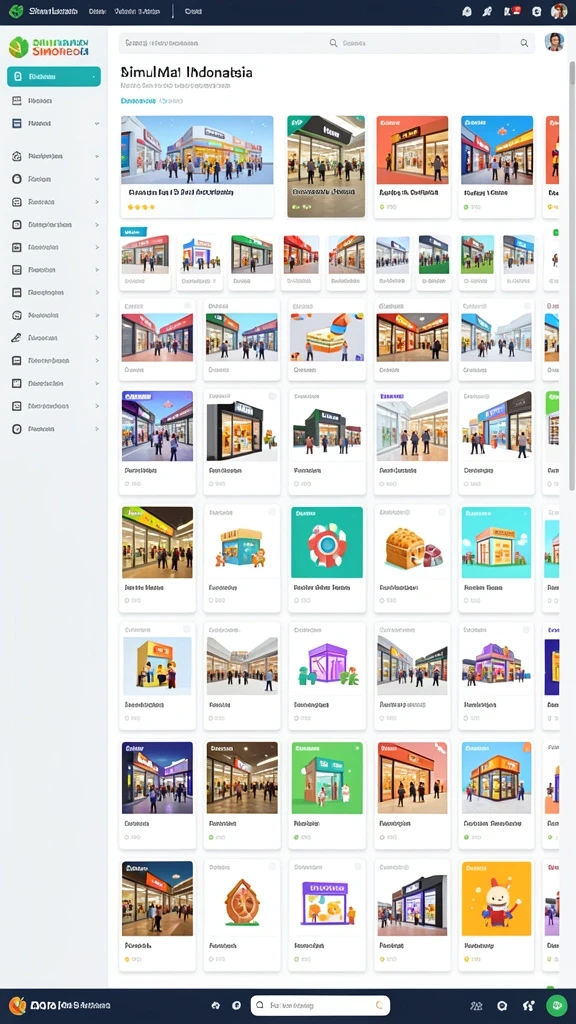Click the bell notification icon in top bar
The height and width of the screenshot is (1024, 576).
tap(466, 11)
